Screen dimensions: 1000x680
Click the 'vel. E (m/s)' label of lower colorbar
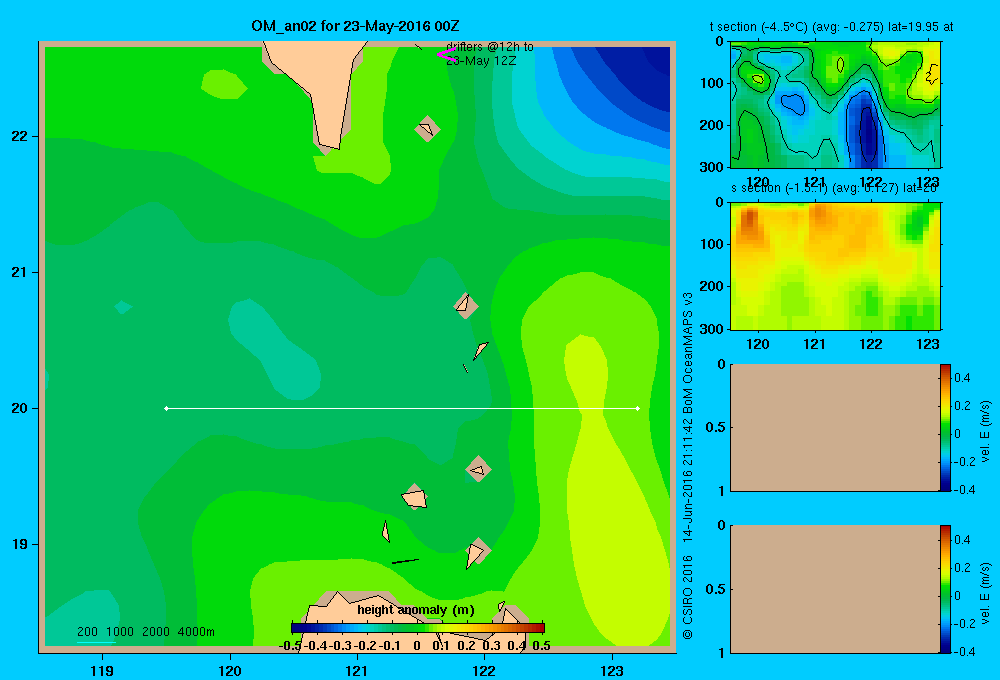coord(985,593)
